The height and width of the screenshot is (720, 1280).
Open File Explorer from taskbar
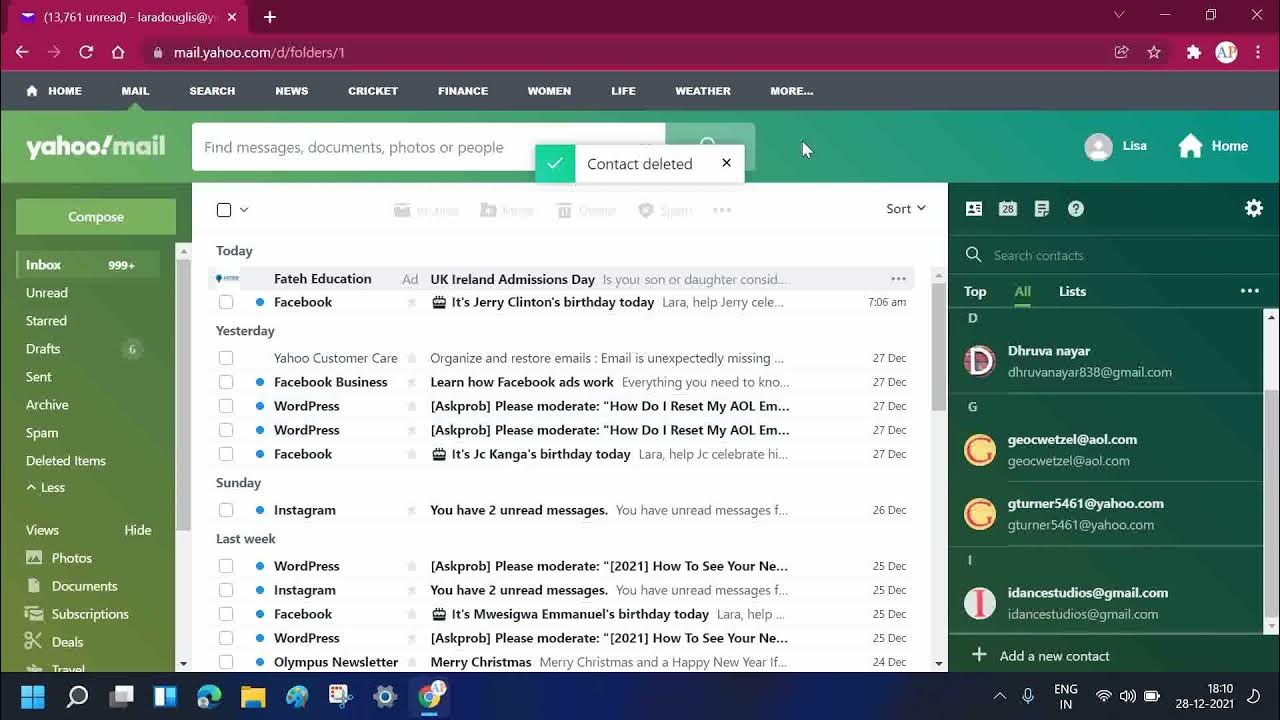click(253, 696)
